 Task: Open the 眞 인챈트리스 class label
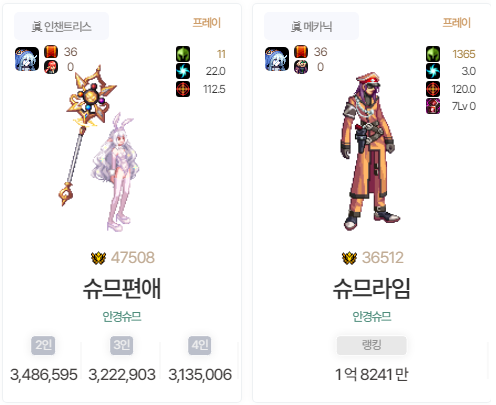61,26
